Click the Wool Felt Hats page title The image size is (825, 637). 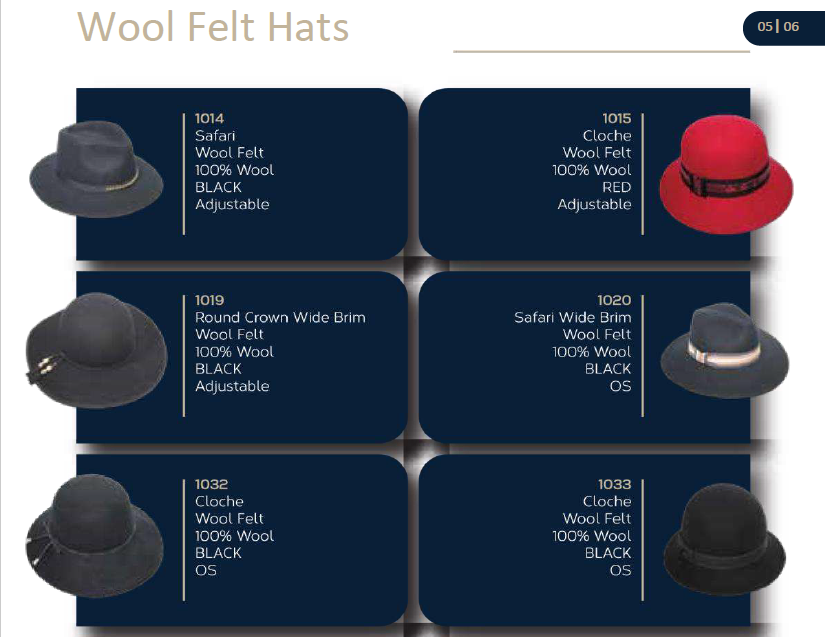(213, 26)
